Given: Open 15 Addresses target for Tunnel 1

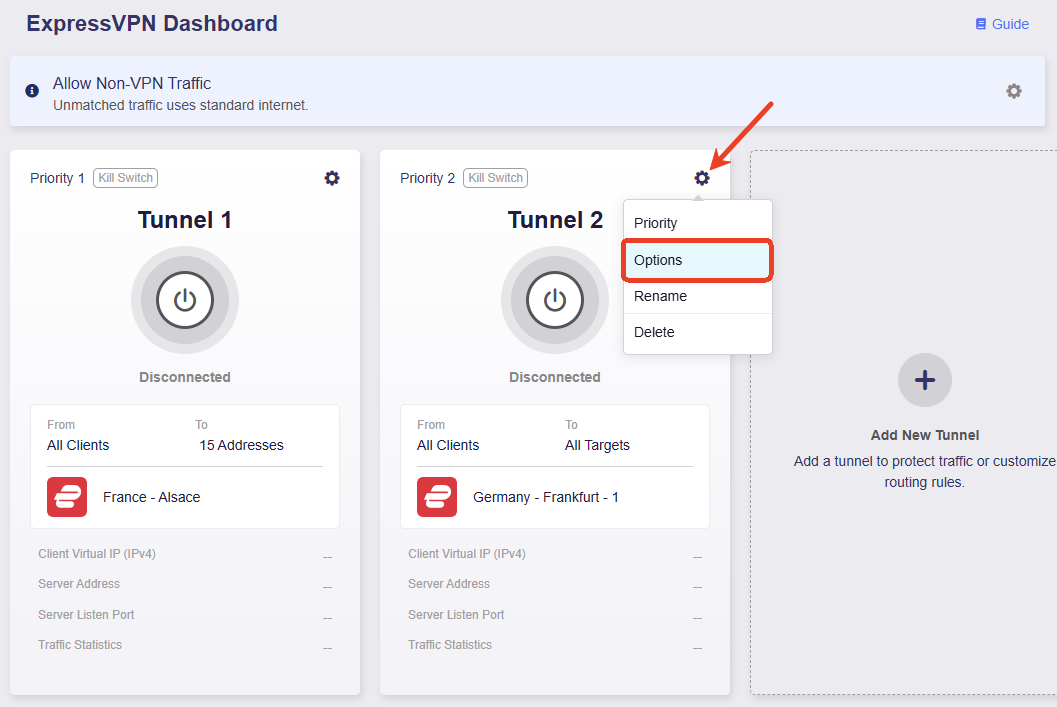Looking at the screenshot, I should click(x=241, y=445).
